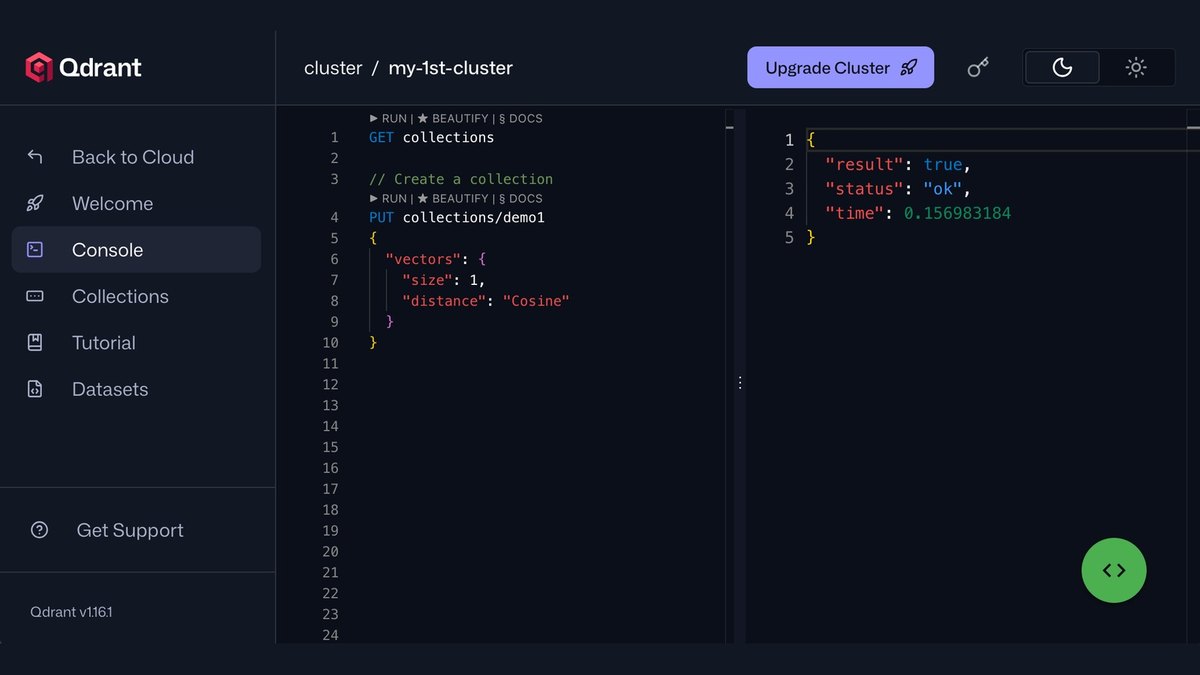Screen dimensions: 1200x675
Task: Open docs for GET collections request
Action: pyautogui.click(x=520, y=118)
